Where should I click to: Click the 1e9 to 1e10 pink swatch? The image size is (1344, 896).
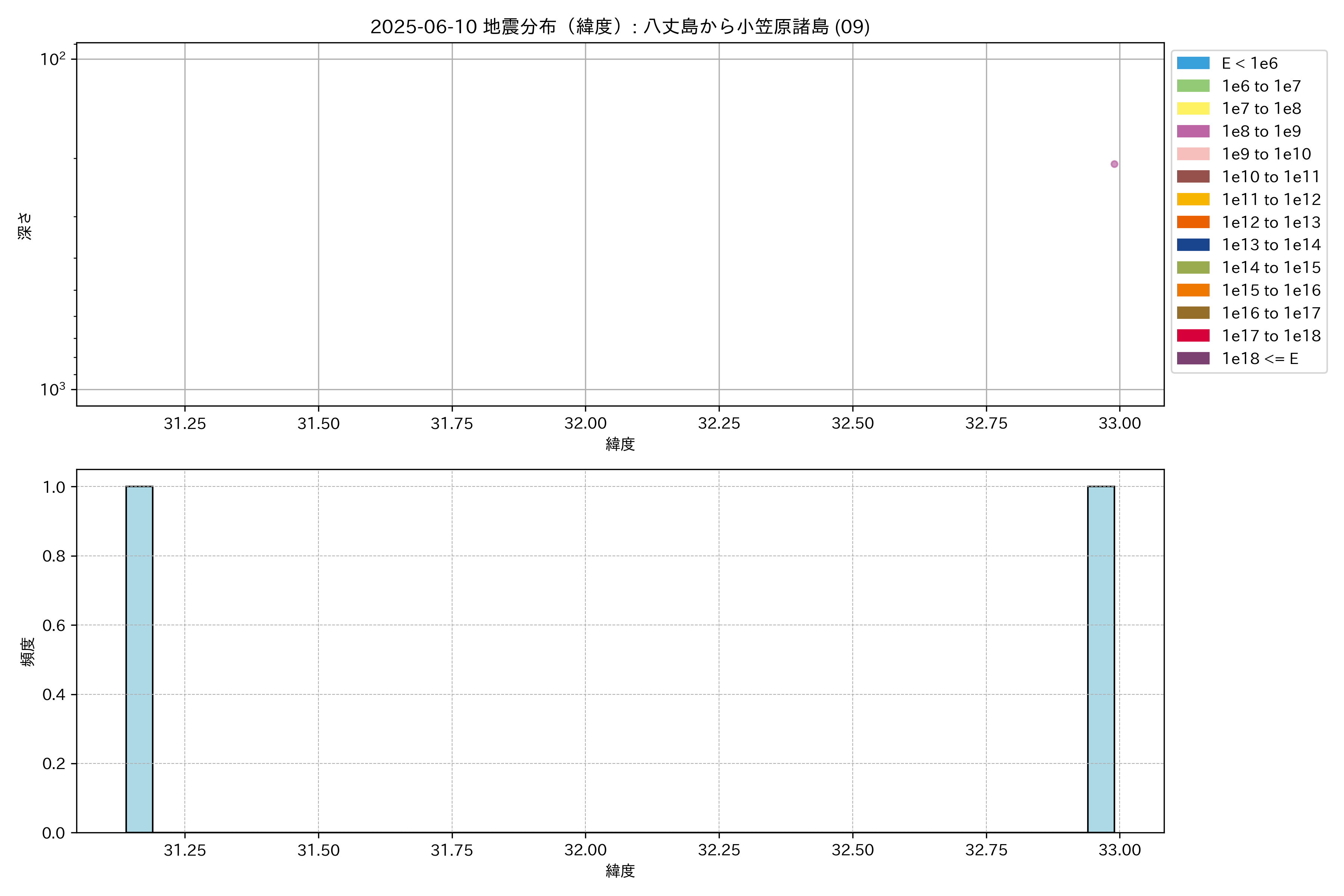pyautogui.click(x=1192, y=154)
